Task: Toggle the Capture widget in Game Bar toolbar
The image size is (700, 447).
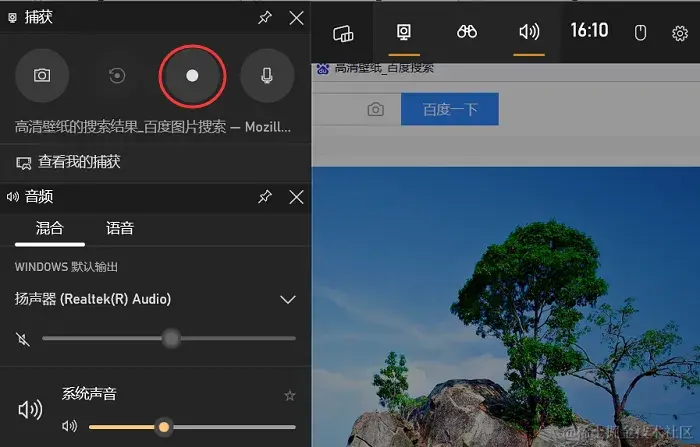Action: coord(404,32)
